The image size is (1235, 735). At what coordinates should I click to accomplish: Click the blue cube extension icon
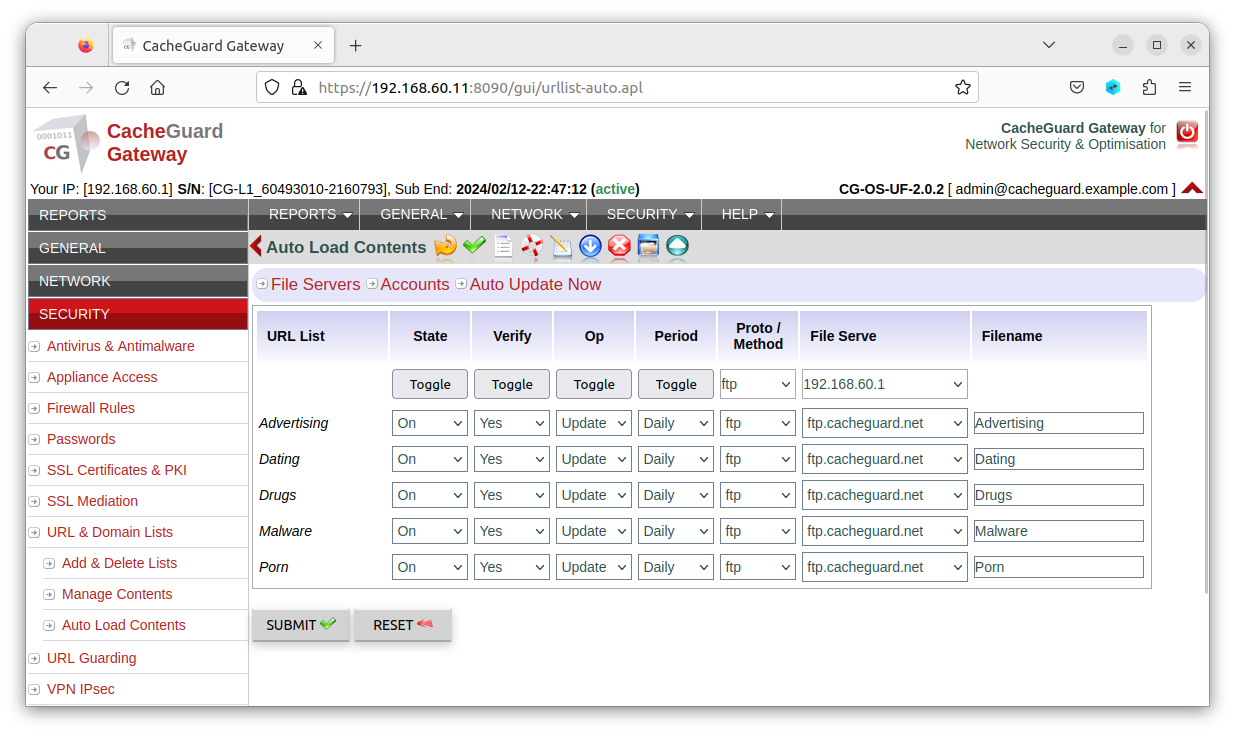coord(1113,87)
